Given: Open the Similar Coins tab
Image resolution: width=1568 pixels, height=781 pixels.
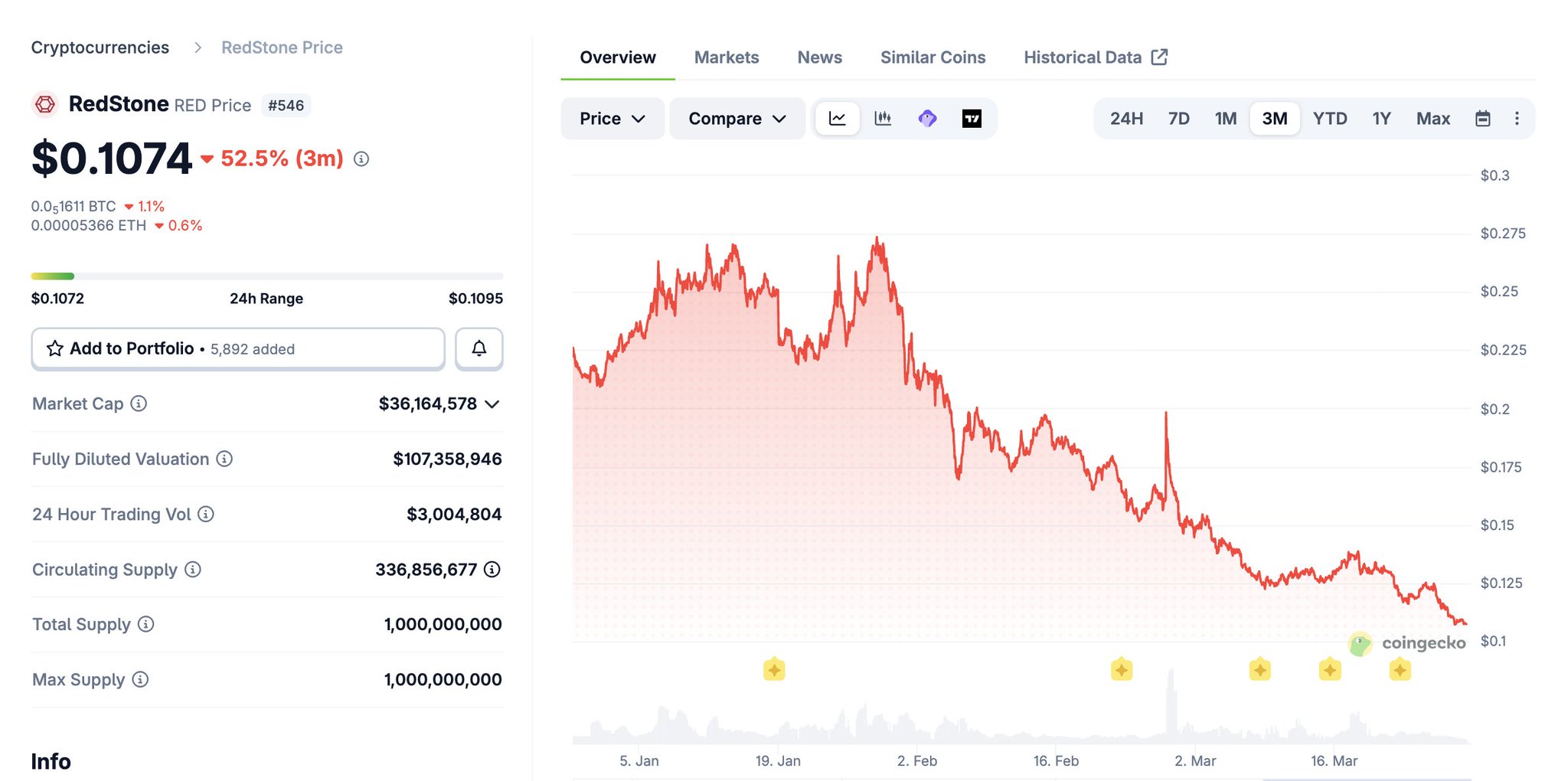Looking at the screenshot, I should point(933,57).
